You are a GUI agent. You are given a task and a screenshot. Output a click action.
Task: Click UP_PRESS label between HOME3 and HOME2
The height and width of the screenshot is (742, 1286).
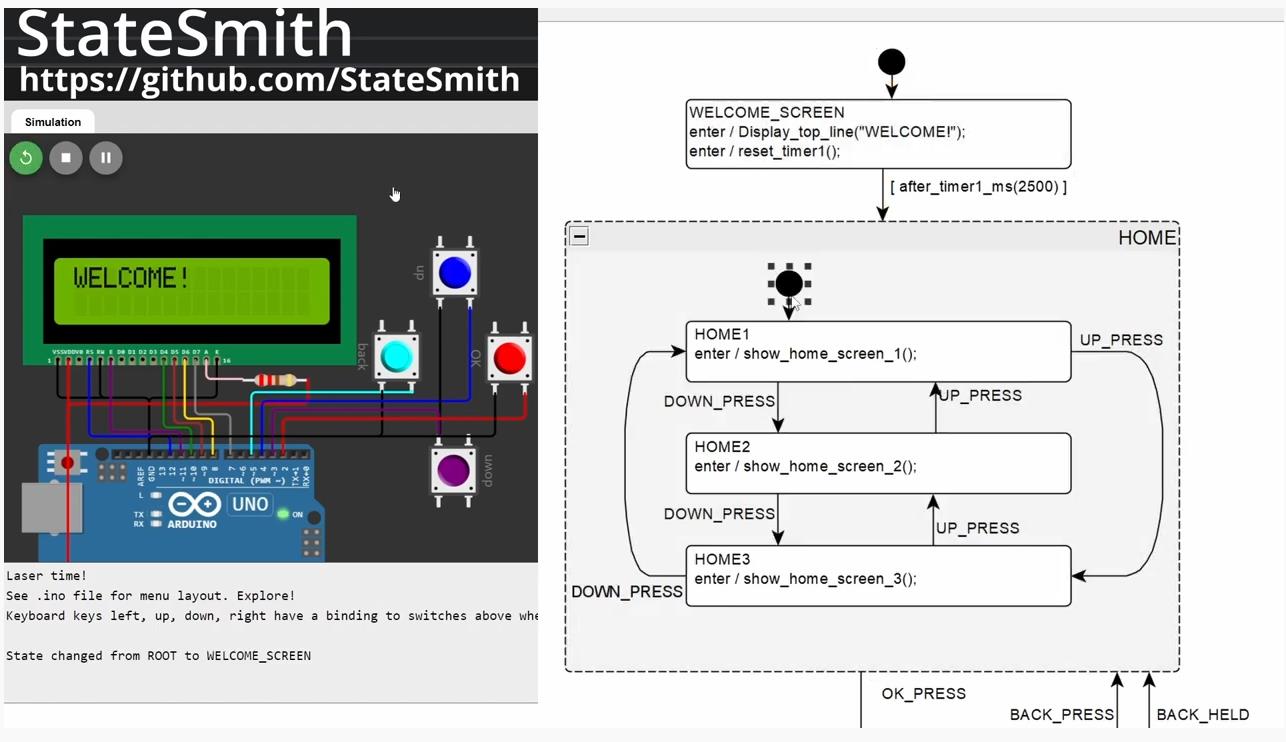[977, 527]
